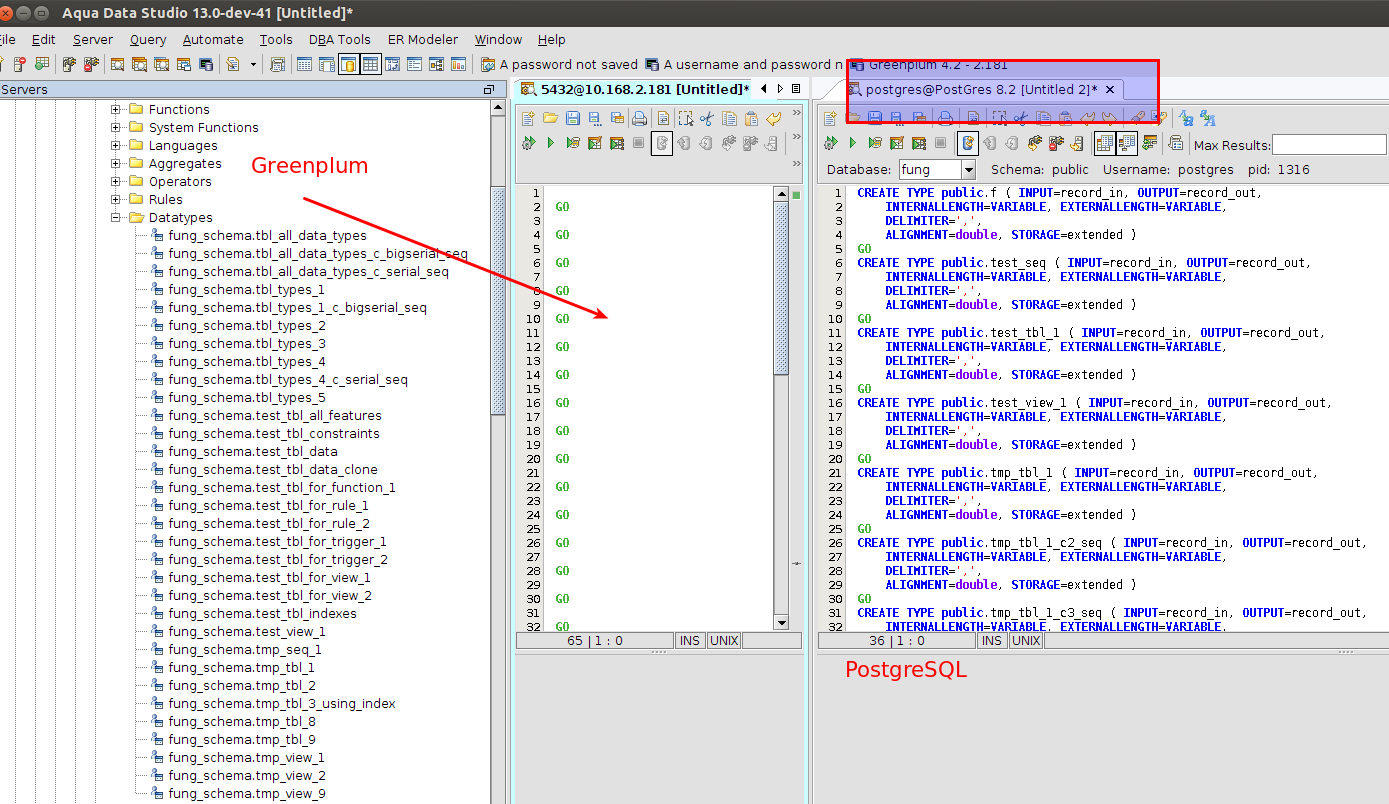Click the printer icon in left editor toolbar
This screenshot has height=804, width=1389.
639,118
